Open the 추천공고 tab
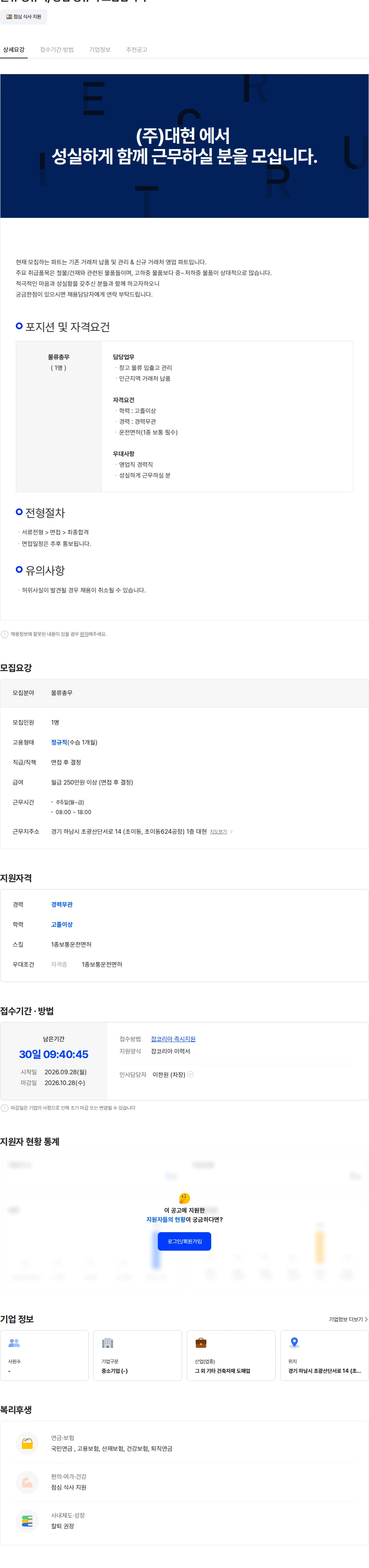Screen dimensions: 369x1568 pyautogui.click(x=136, y=49)
